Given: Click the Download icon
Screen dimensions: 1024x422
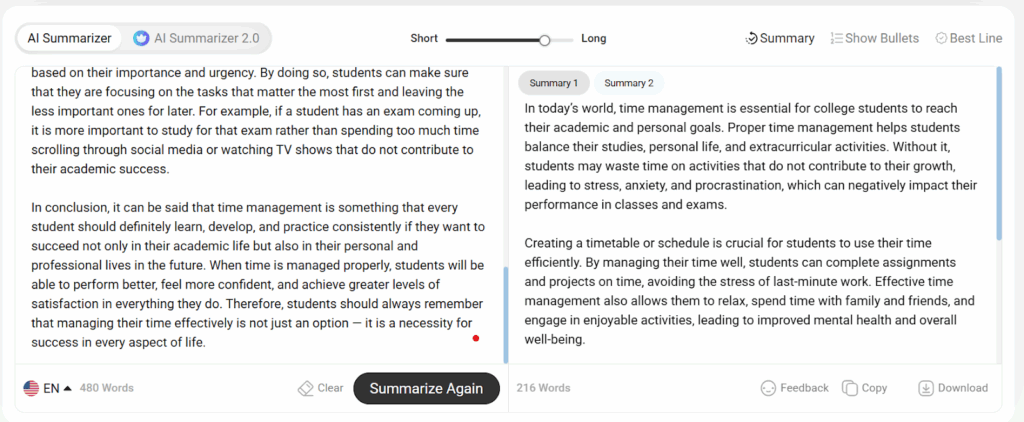Looking at the screenshot, I should 926,388.
